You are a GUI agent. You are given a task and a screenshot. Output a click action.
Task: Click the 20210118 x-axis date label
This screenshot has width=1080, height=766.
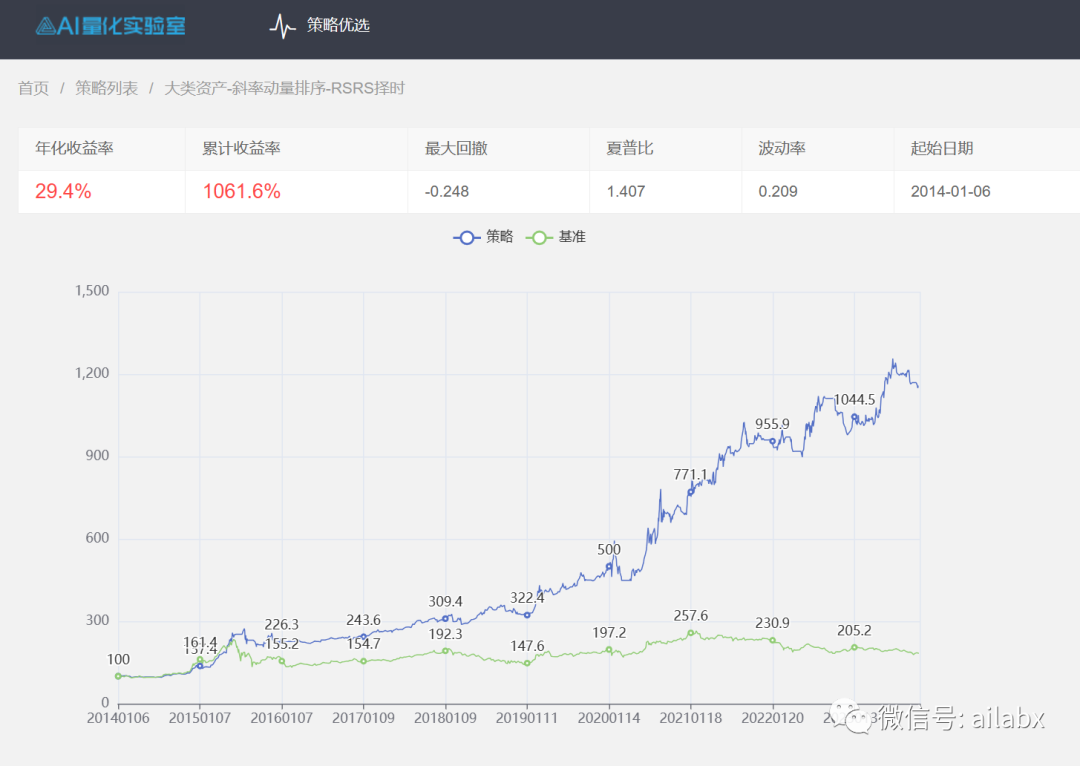pos(691,718)
